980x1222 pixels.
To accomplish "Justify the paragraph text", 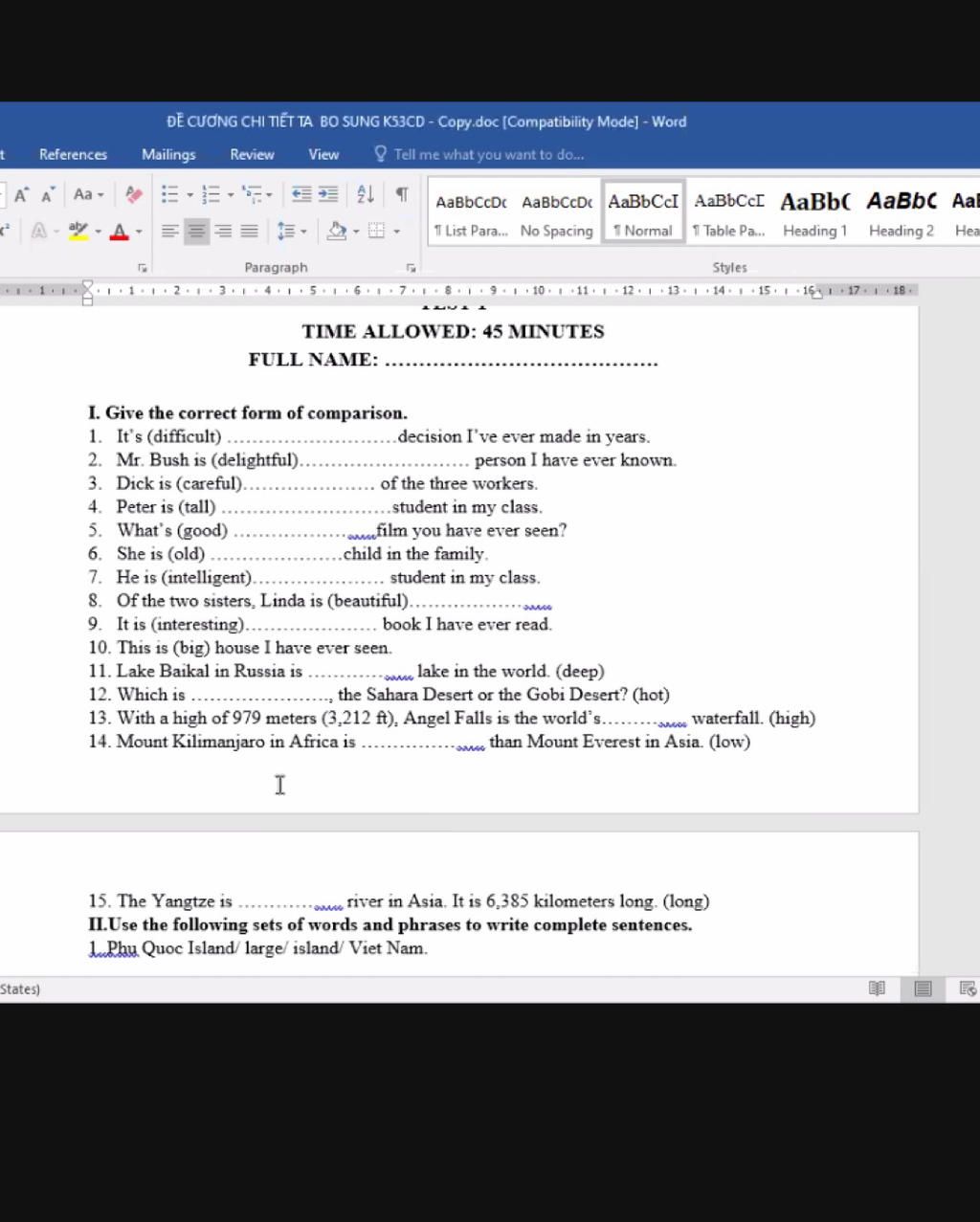I will click(x=249, y=231).
